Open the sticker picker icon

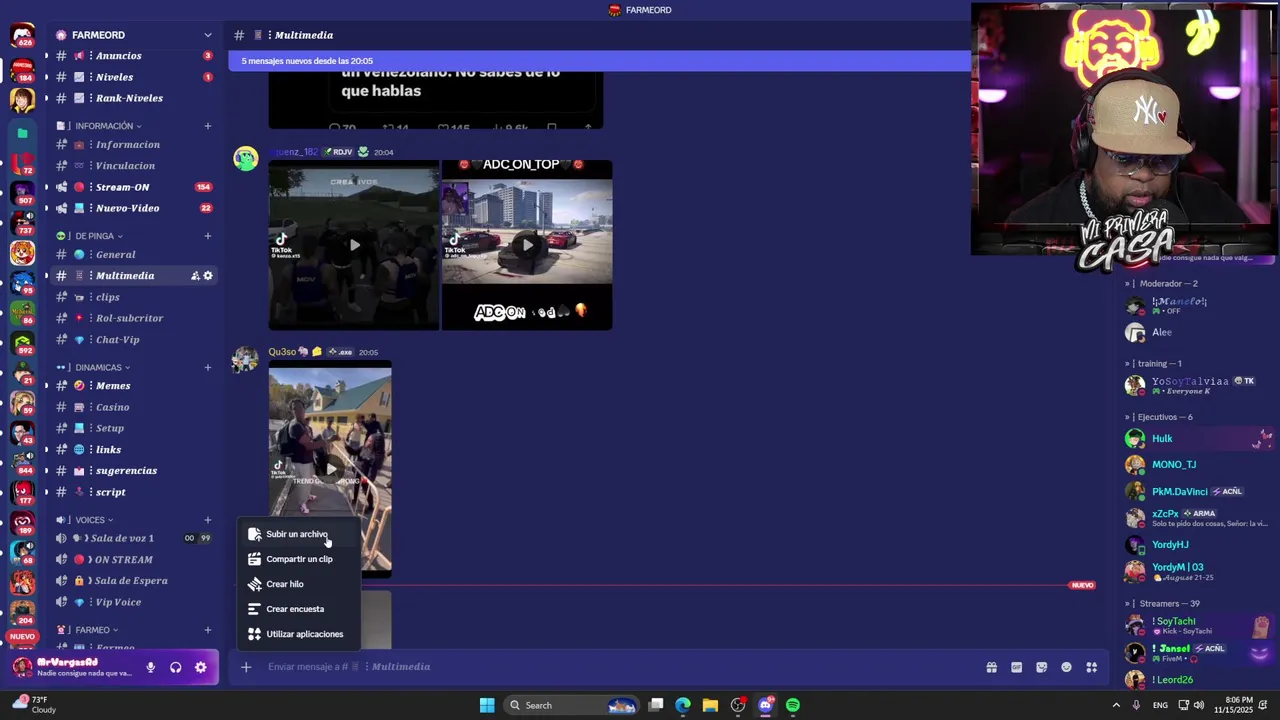[x=1041, y=668]
